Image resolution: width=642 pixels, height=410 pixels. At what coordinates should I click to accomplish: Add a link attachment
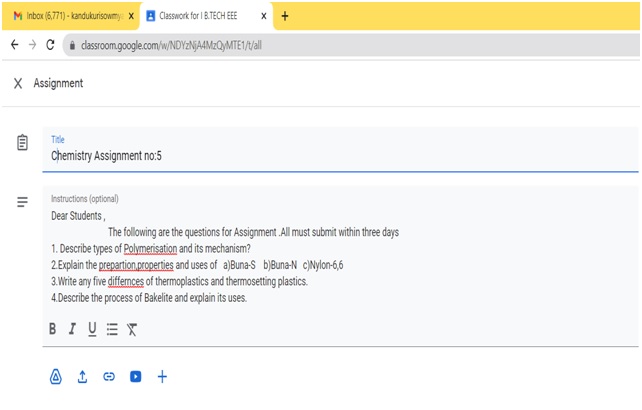pyautogui.click(x=109, y=377)
